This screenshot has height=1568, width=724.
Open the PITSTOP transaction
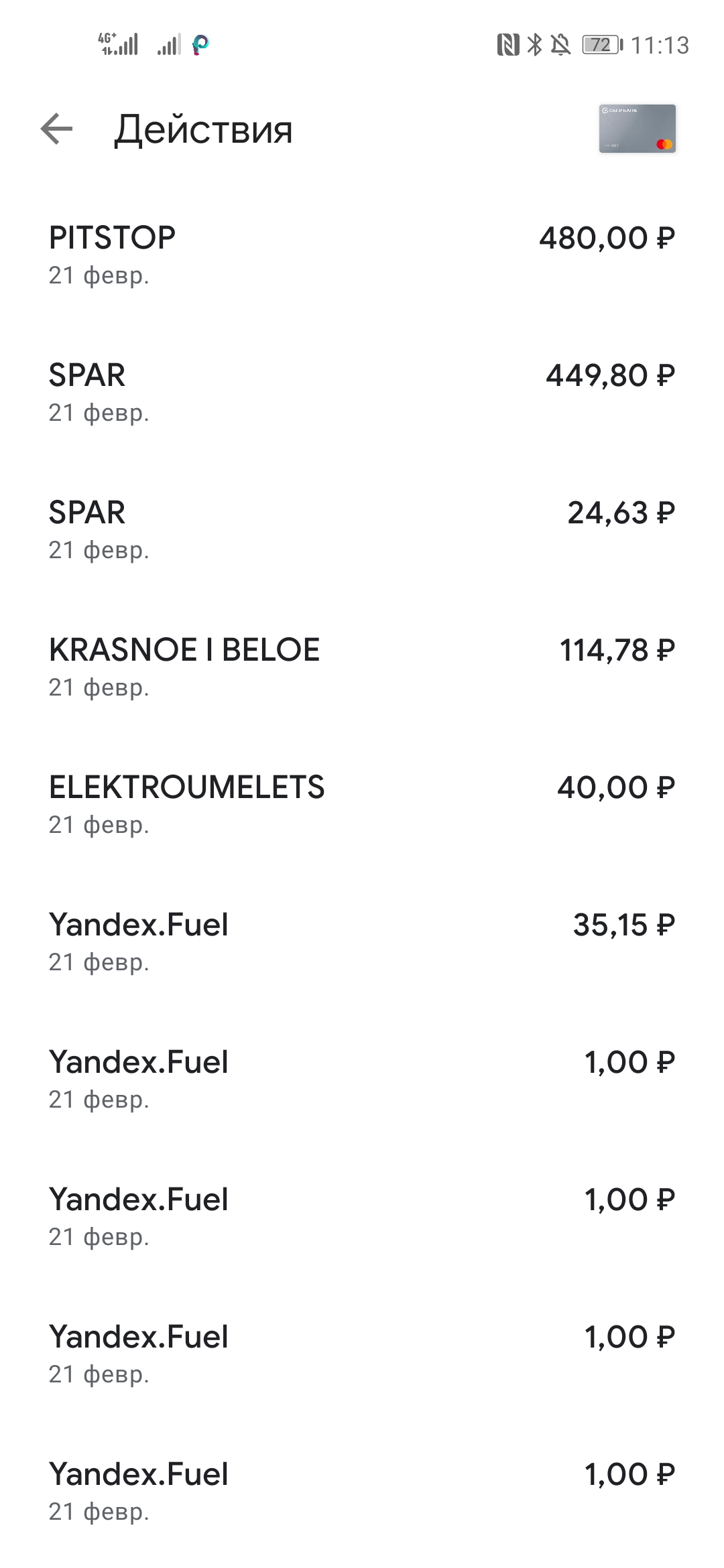point(362,255)
